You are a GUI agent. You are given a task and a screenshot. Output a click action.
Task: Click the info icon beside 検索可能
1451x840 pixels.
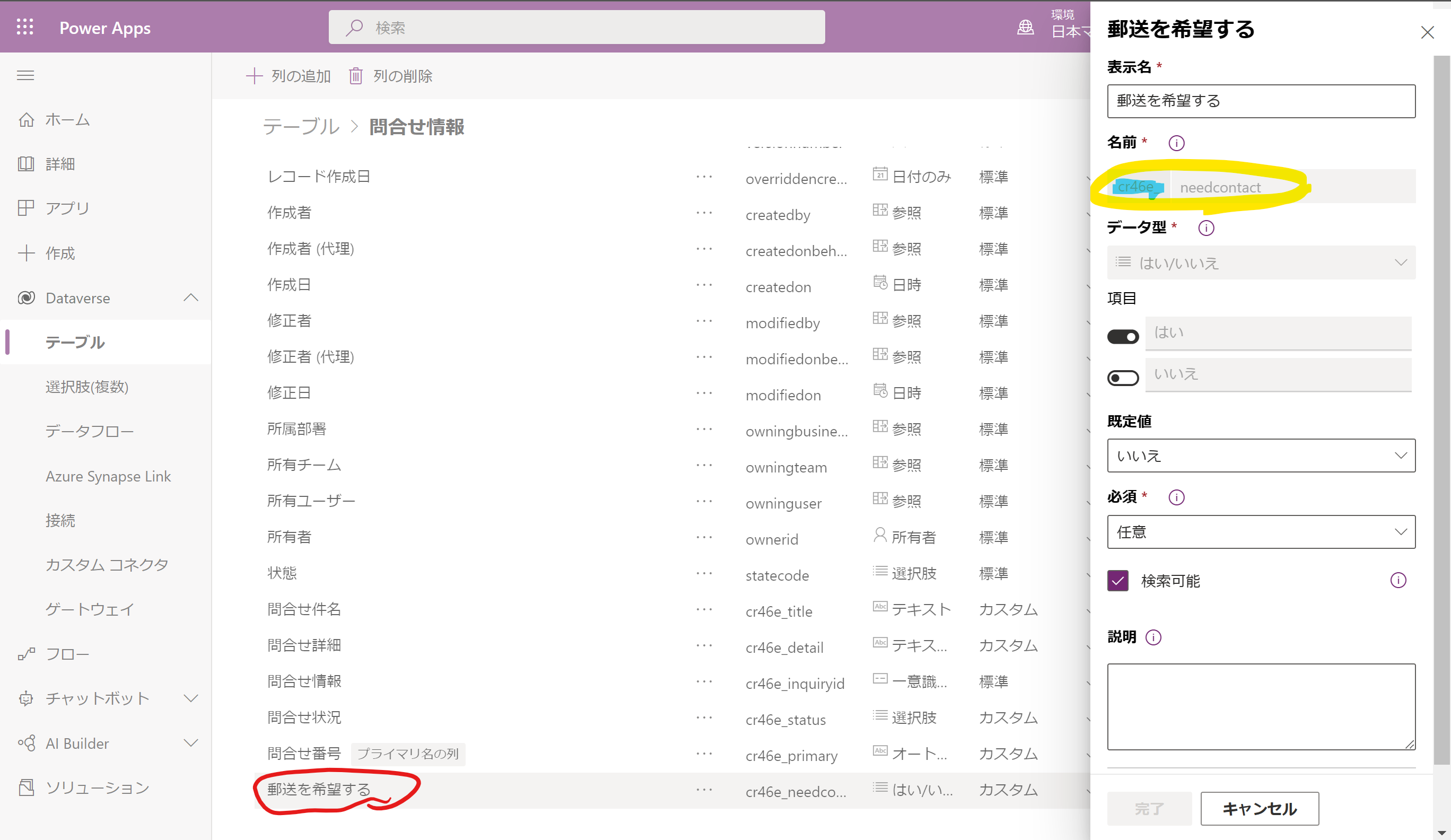coord(1398,580)
